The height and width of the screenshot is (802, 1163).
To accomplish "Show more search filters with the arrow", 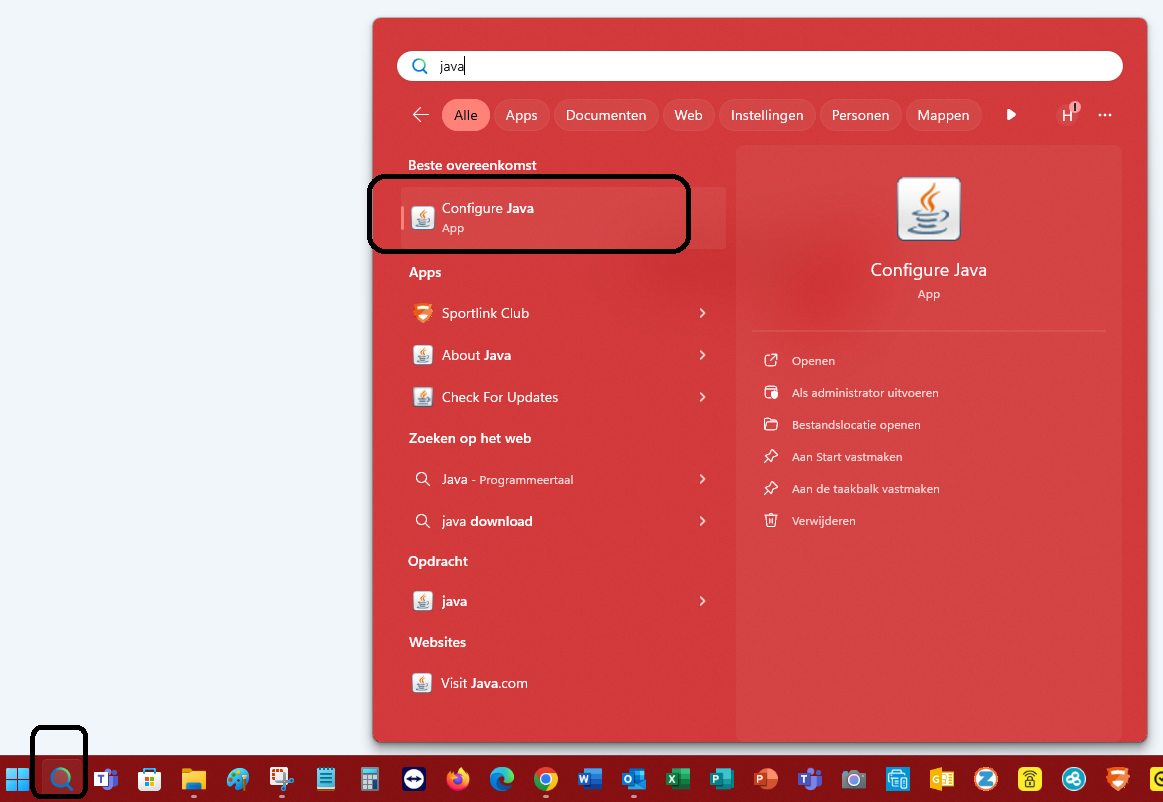I will click(x=1011, y=115).
